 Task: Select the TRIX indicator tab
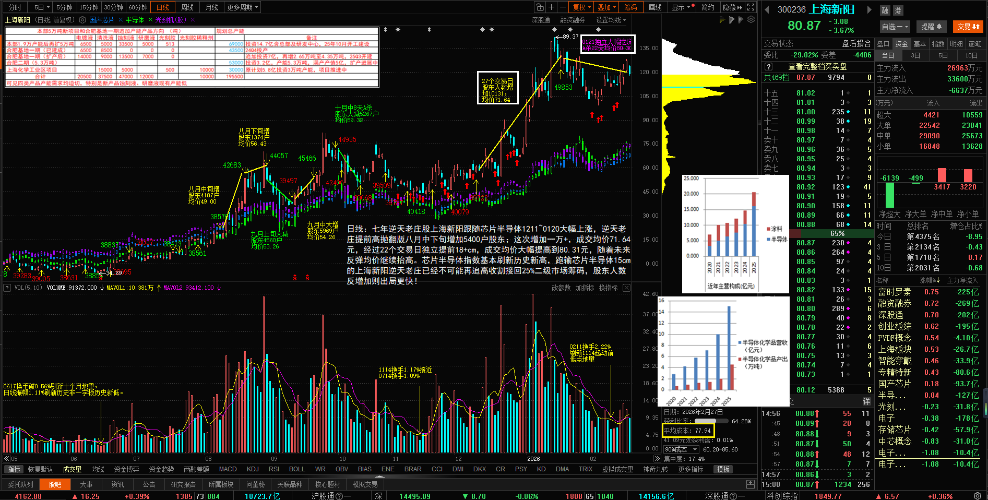pyautogui.click(x=585, y=469)
